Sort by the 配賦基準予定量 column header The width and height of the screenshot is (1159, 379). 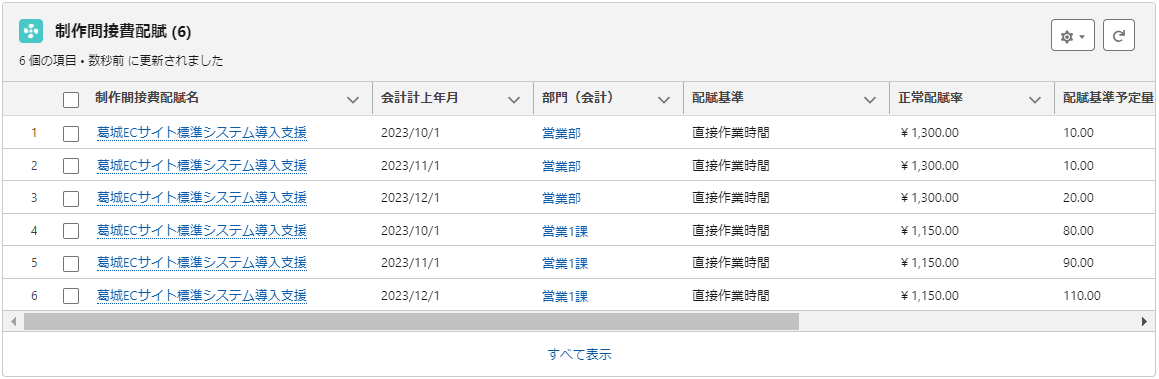[1108, 98]
